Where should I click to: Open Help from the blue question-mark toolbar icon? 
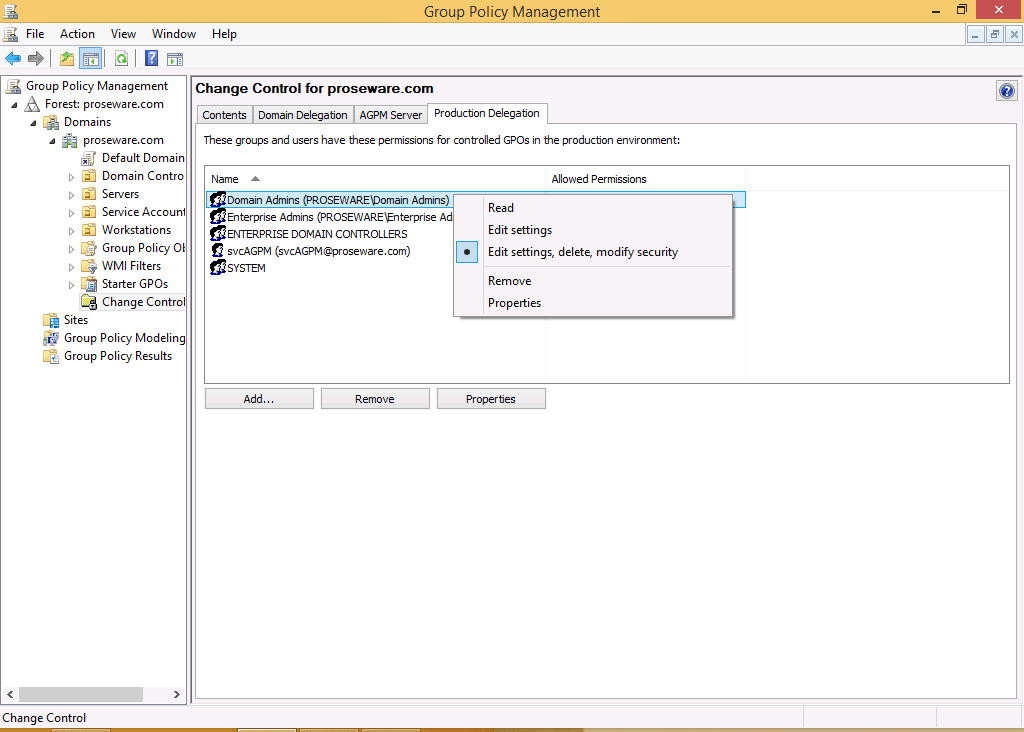point(152,59)
